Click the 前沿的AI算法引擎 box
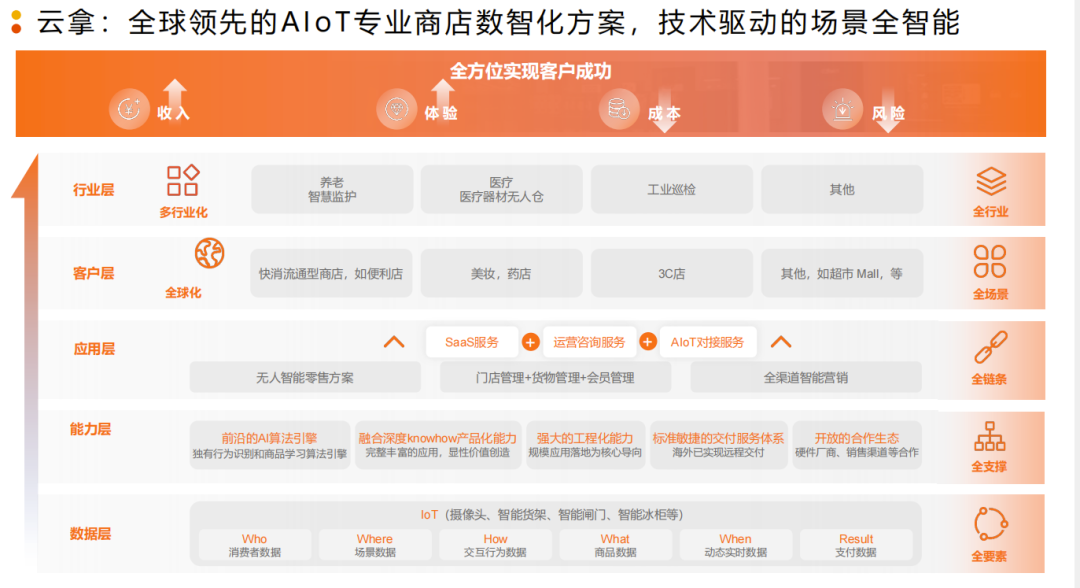1080x588 pixels. 270,445
